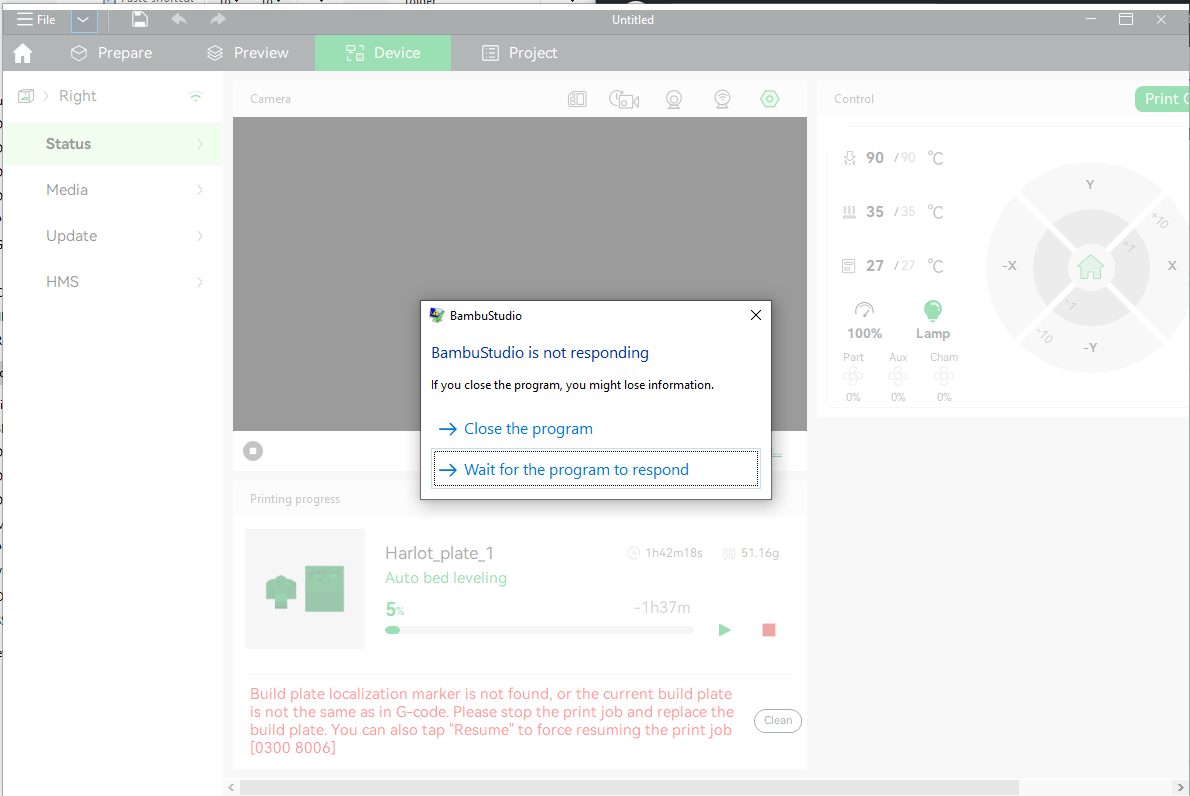Click the Save icon in title bar
Screen dimensions: 1190x796
click(x=140, y=20)
